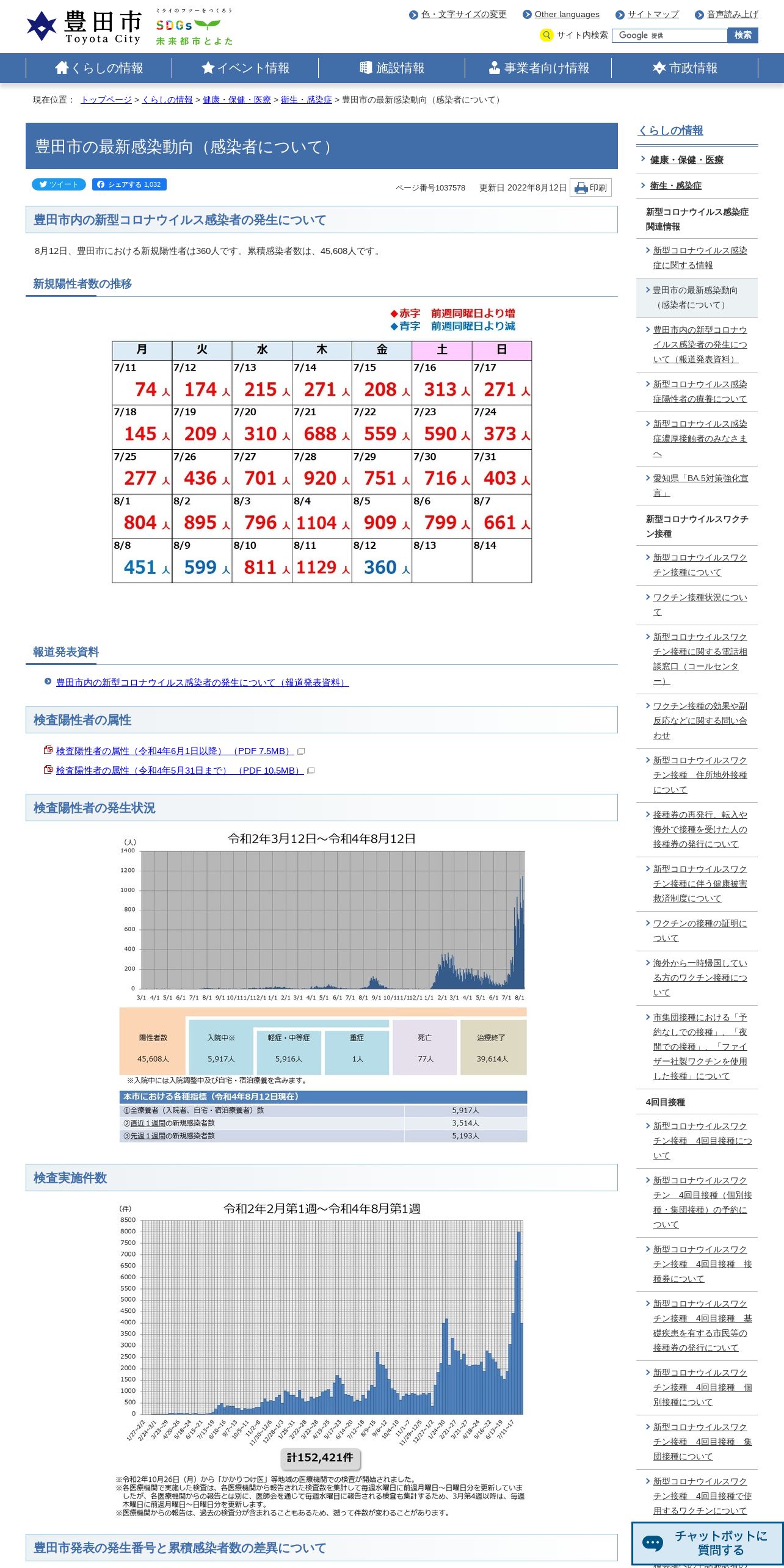The height and width of the screenshot is (1568, 784).
Task: Open sidebar ワクチンの接種の証明について link
Action: 700,931
